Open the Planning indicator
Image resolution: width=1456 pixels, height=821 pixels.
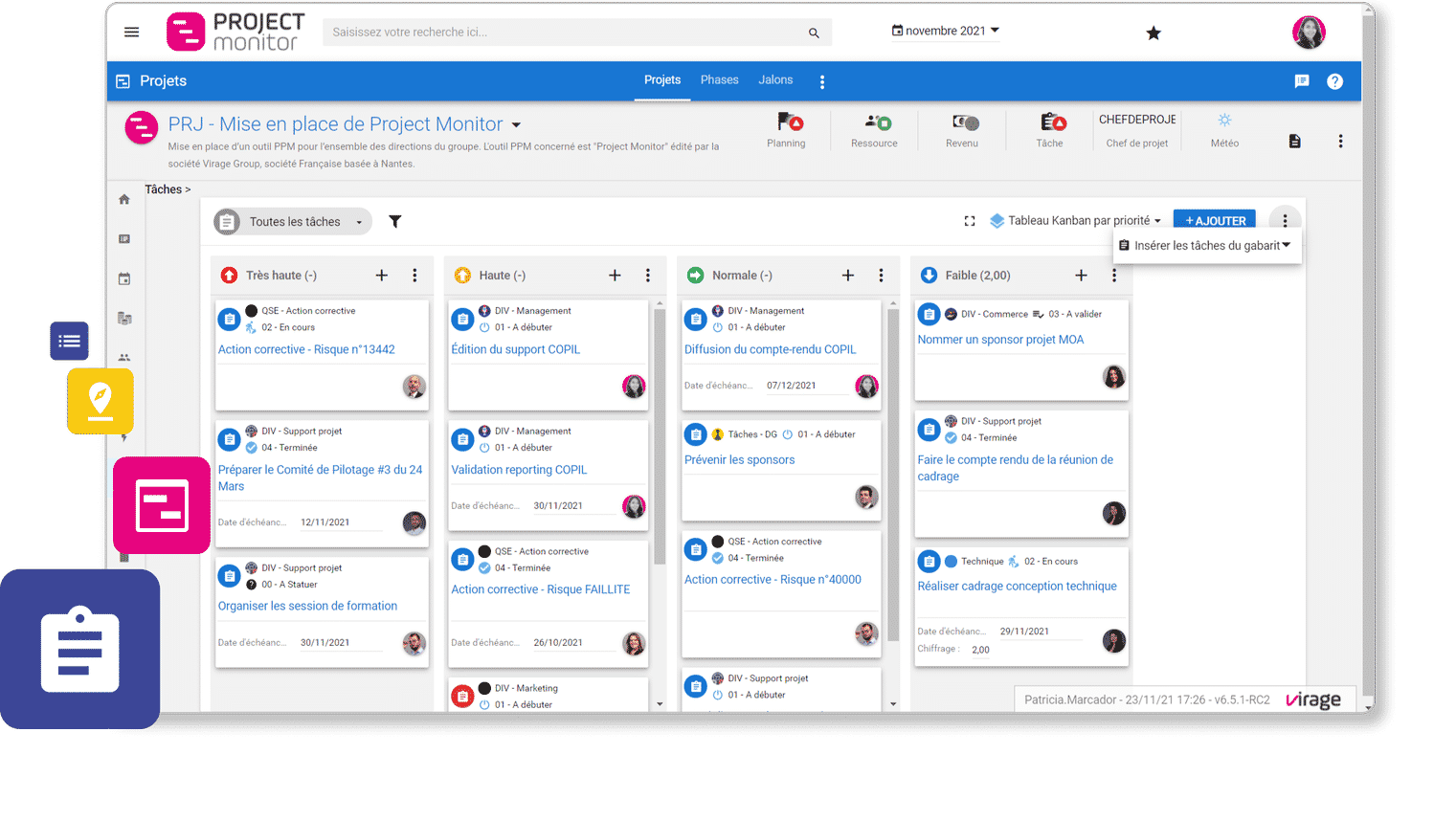(786, 131)
